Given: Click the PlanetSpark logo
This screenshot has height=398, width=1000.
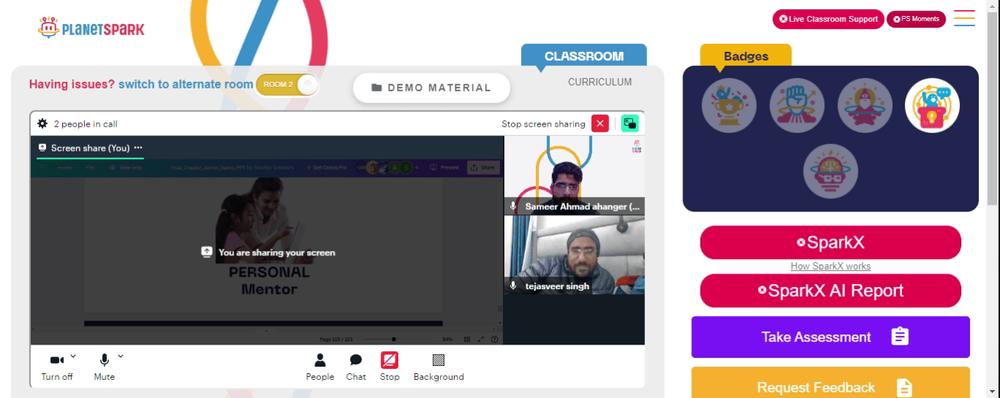Looking at the screenshot, I should [91, 28].
